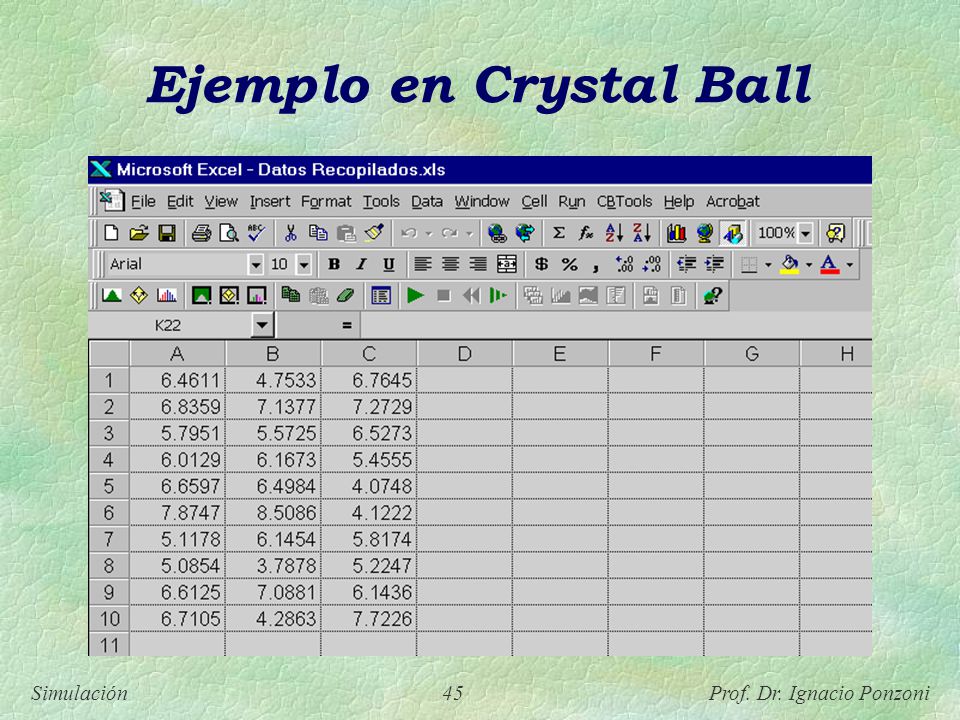Run the ABC spelling check
The image size is (960, 720).
(257, 233)
